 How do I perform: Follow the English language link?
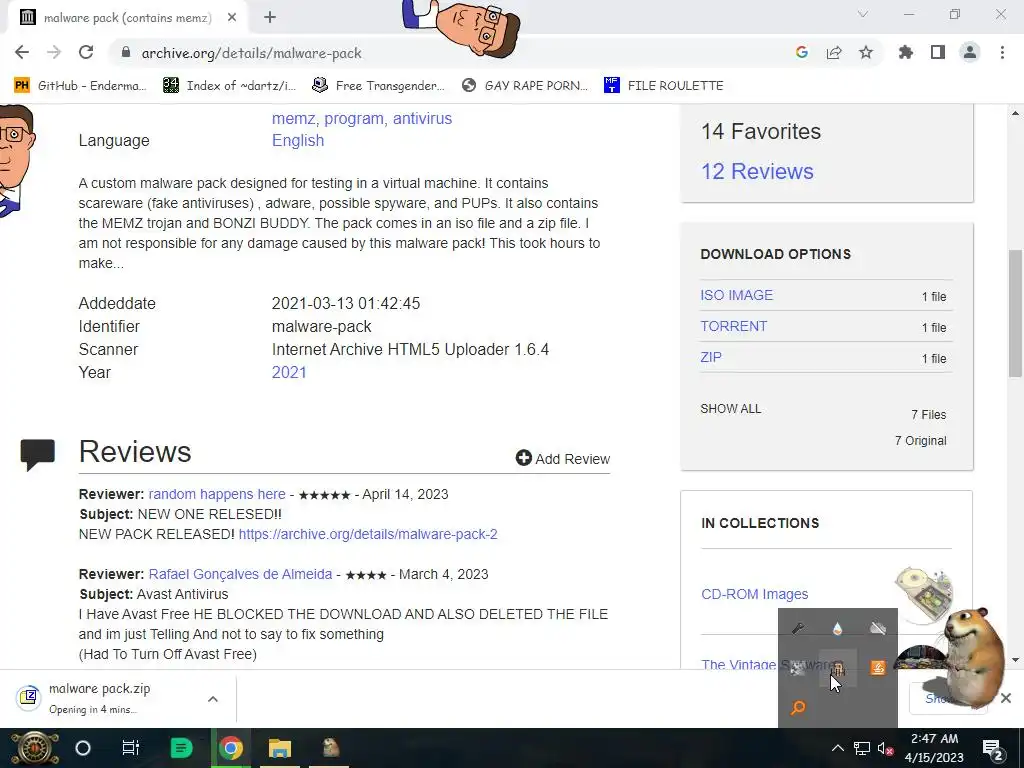[x=298, y=140]
